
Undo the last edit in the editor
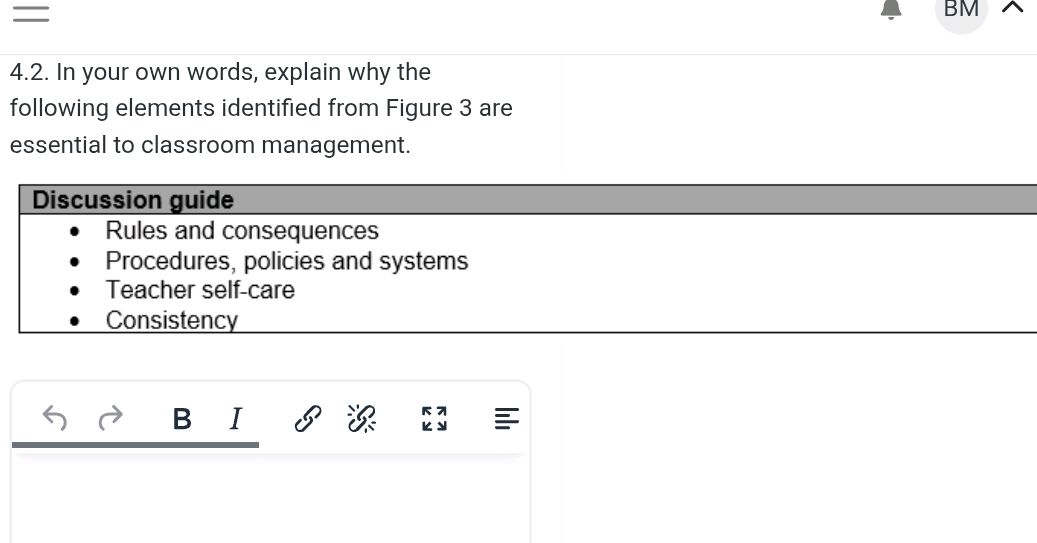56,418
